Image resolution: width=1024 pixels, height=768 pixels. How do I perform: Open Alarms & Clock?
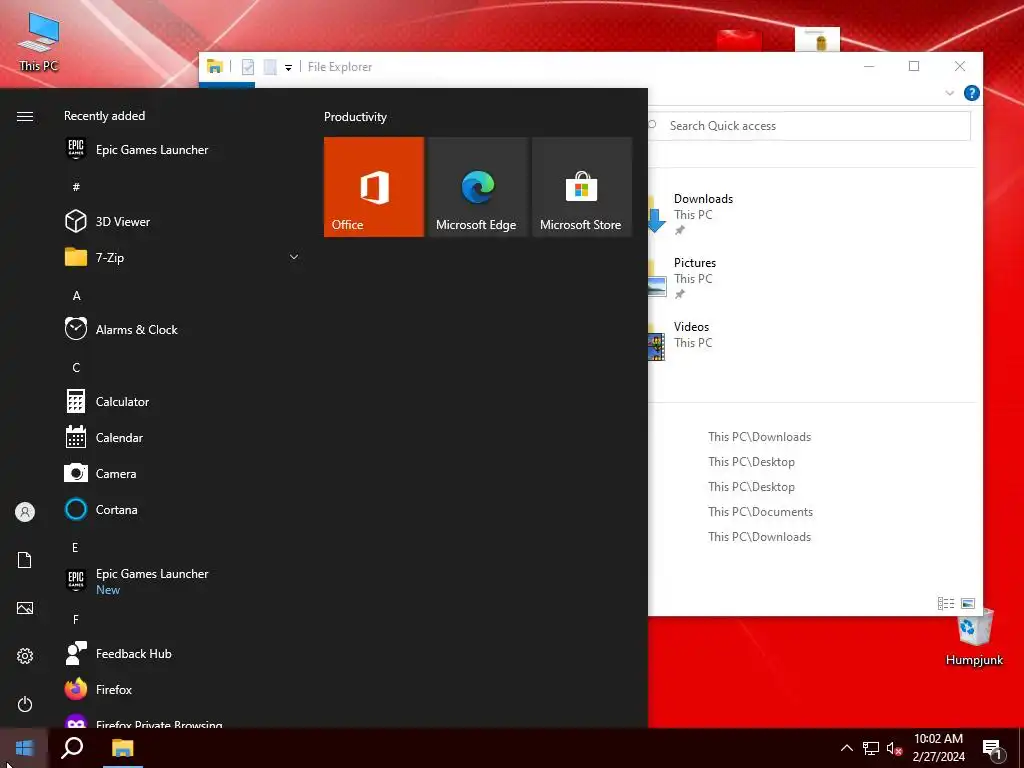[x=182, y=330]
